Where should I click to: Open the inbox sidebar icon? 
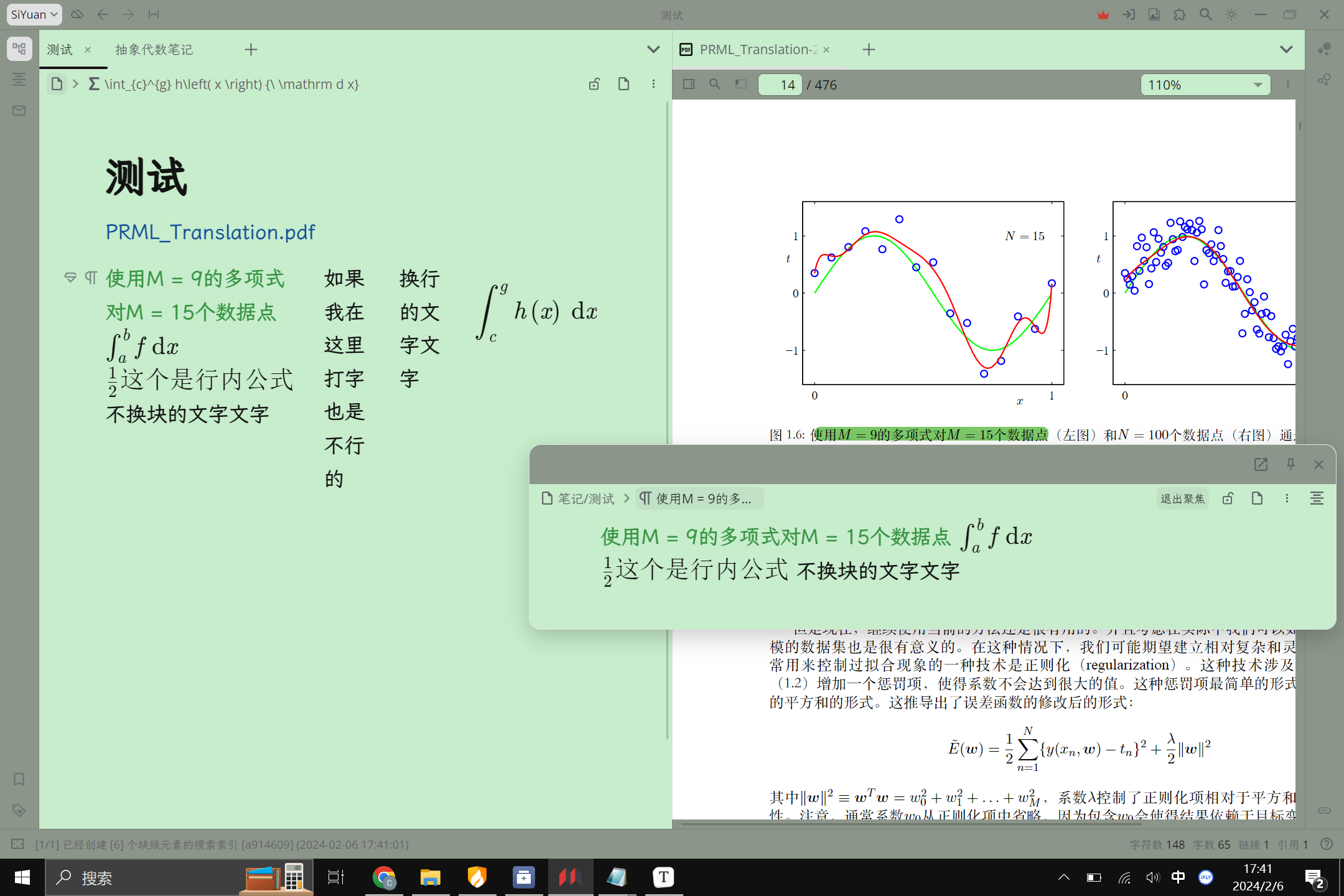(x=19, y=110)
